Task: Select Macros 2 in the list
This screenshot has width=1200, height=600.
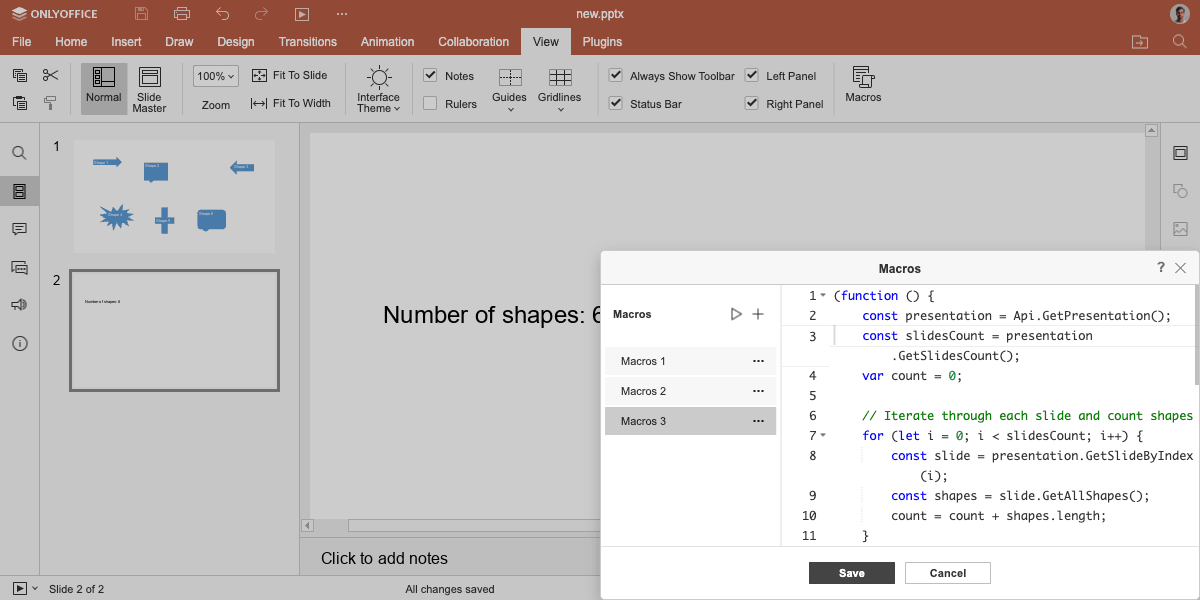Action: coord(690,391)
